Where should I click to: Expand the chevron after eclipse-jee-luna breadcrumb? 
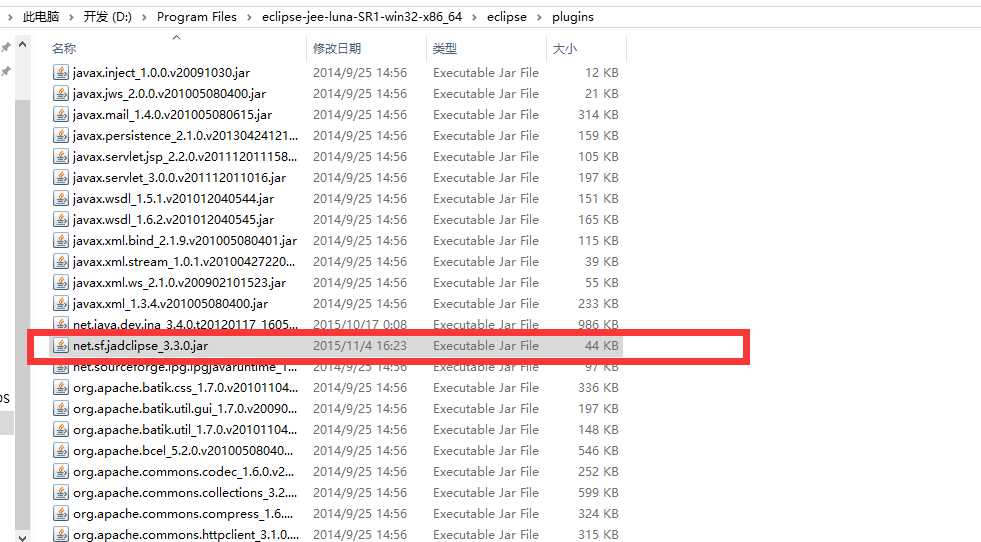click(474, 17)
